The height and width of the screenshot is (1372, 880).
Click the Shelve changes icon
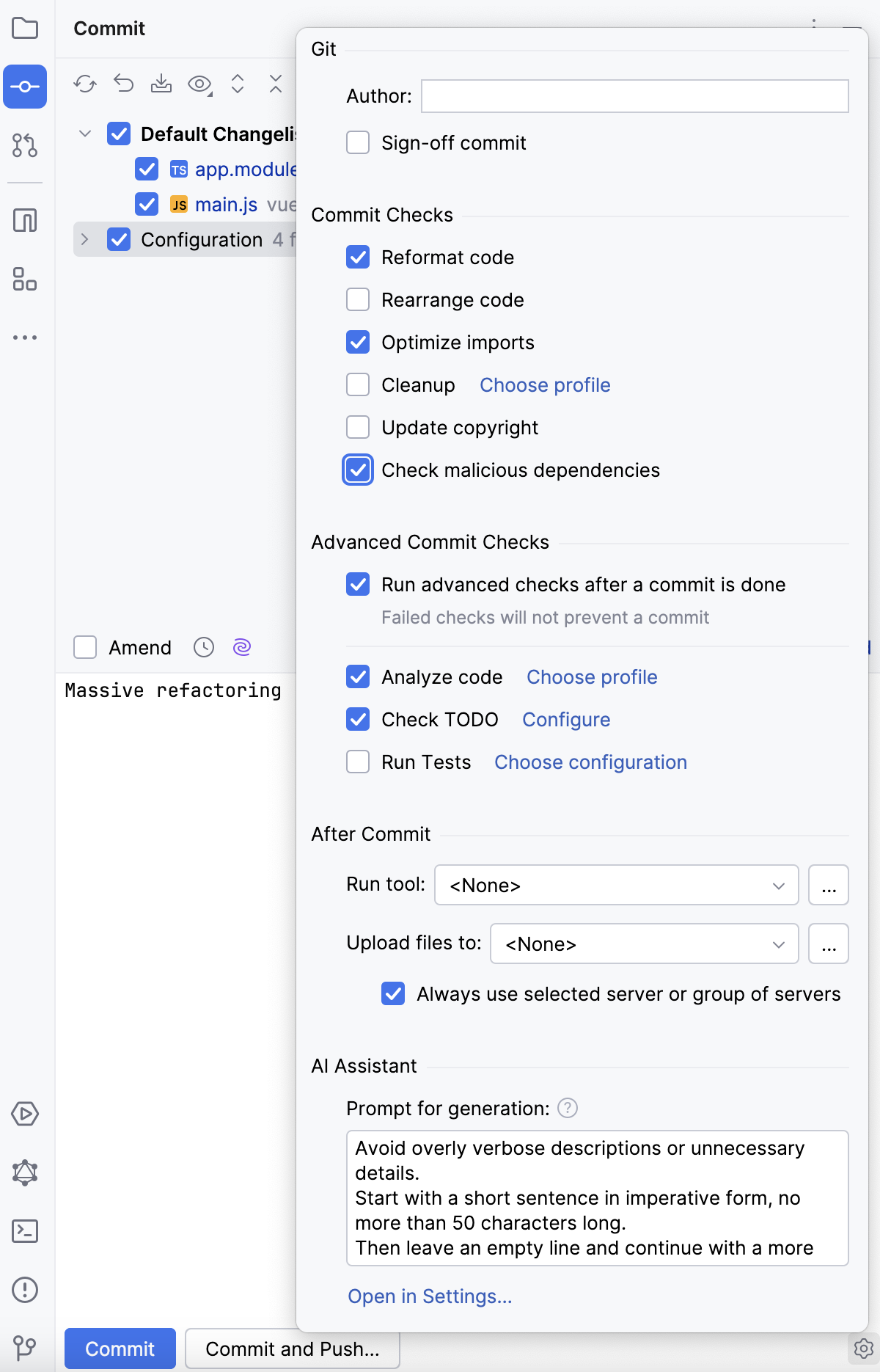[x=161, y=84]
